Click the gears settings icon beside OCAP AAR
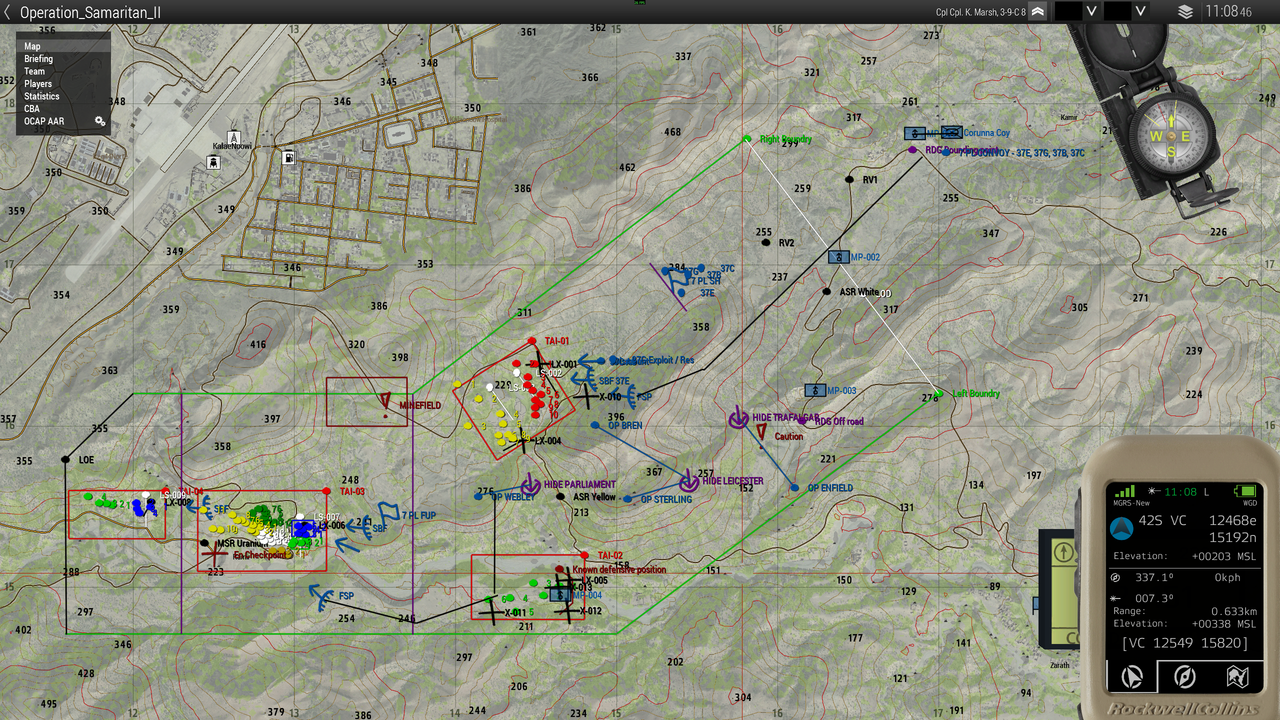Viewport: 1280px width, 720px height. pyautogui.click(x=100, y=121)
